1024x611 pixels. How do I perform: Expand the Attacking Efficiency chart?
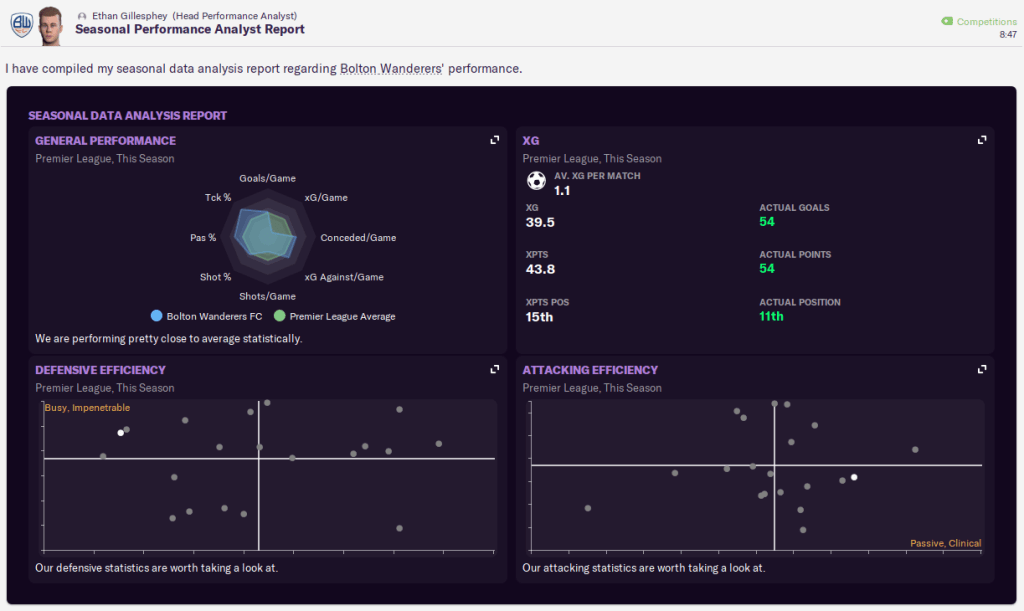pos(982,369)
